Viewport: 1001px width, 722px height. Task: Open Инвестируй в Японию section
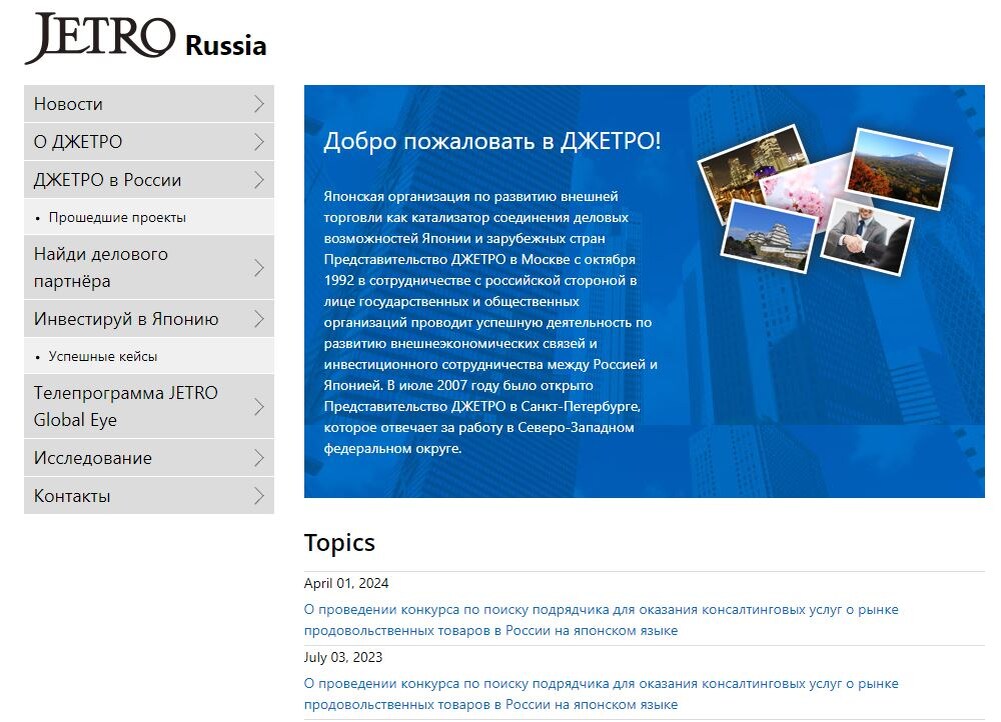tap(149, 319)
